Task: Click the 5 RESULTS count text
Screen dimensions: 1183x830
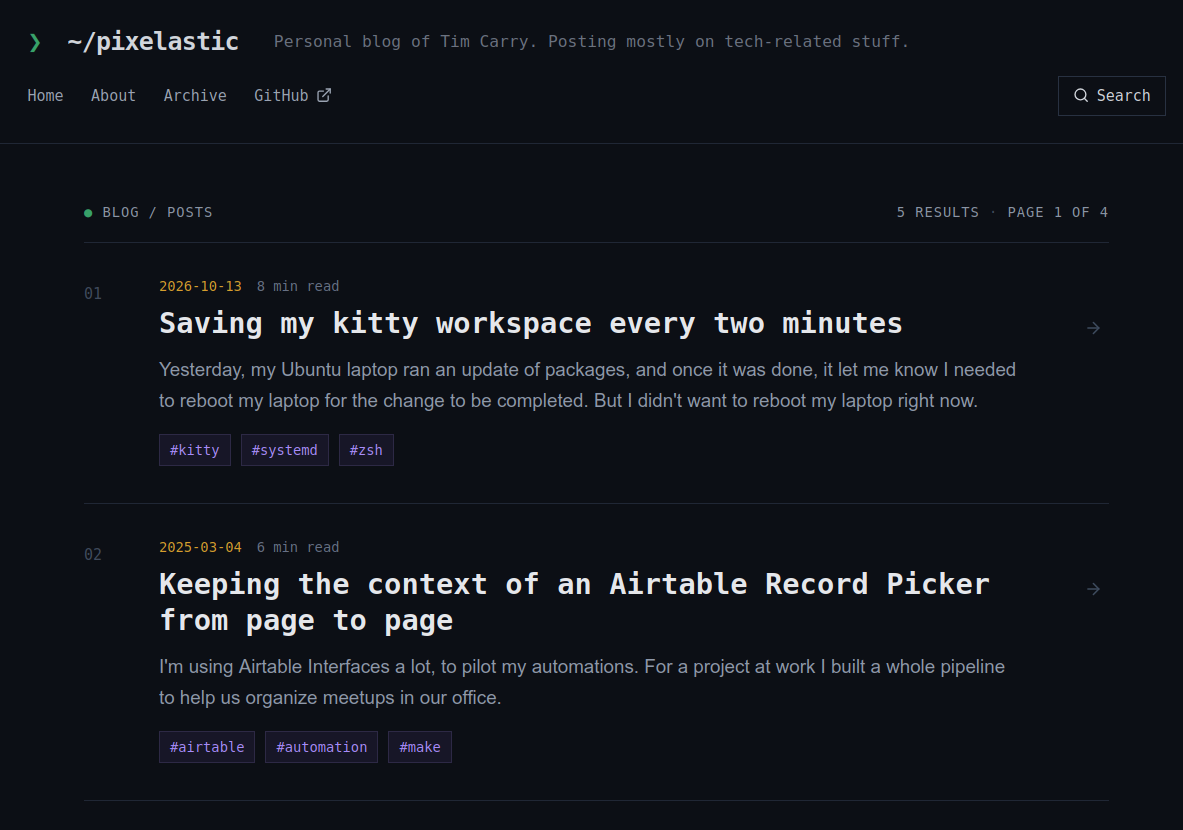Action: tap(937, 212)
